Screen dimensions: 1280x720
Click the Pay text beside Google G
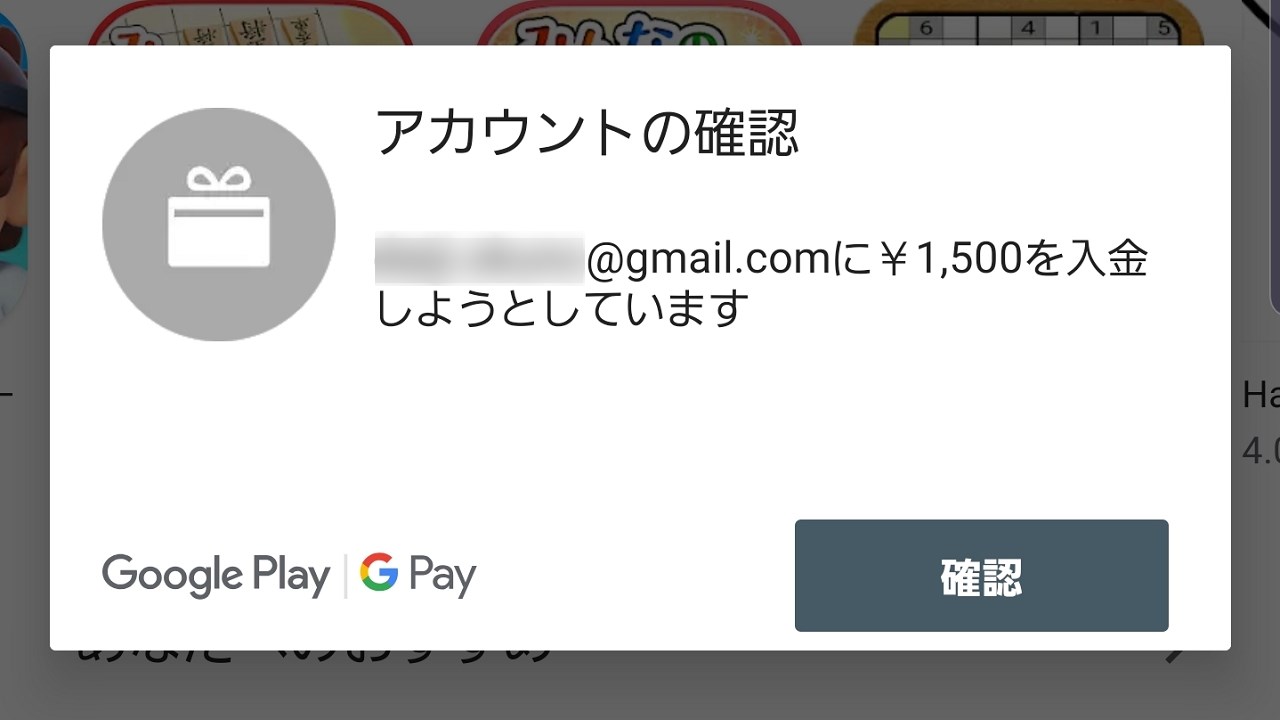tap(442, 576)
